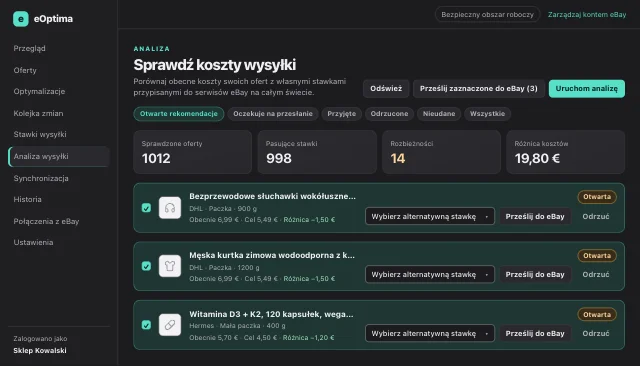This screenshot has height=366, width=640.
Task: Switch to the Przyjęte filter
Action: (342, 114)
